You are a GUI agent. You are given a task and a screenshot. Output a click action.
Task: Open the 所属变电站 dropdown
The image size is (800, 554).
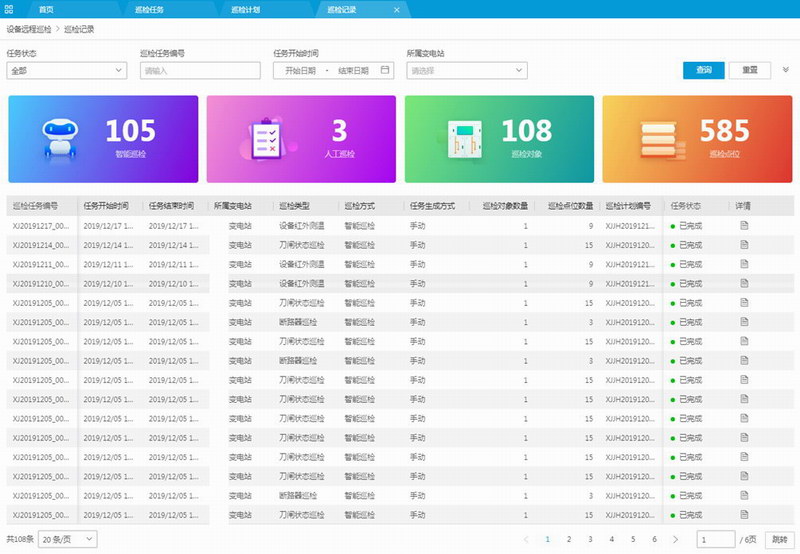pyautogui.click(x=466, y=71)
